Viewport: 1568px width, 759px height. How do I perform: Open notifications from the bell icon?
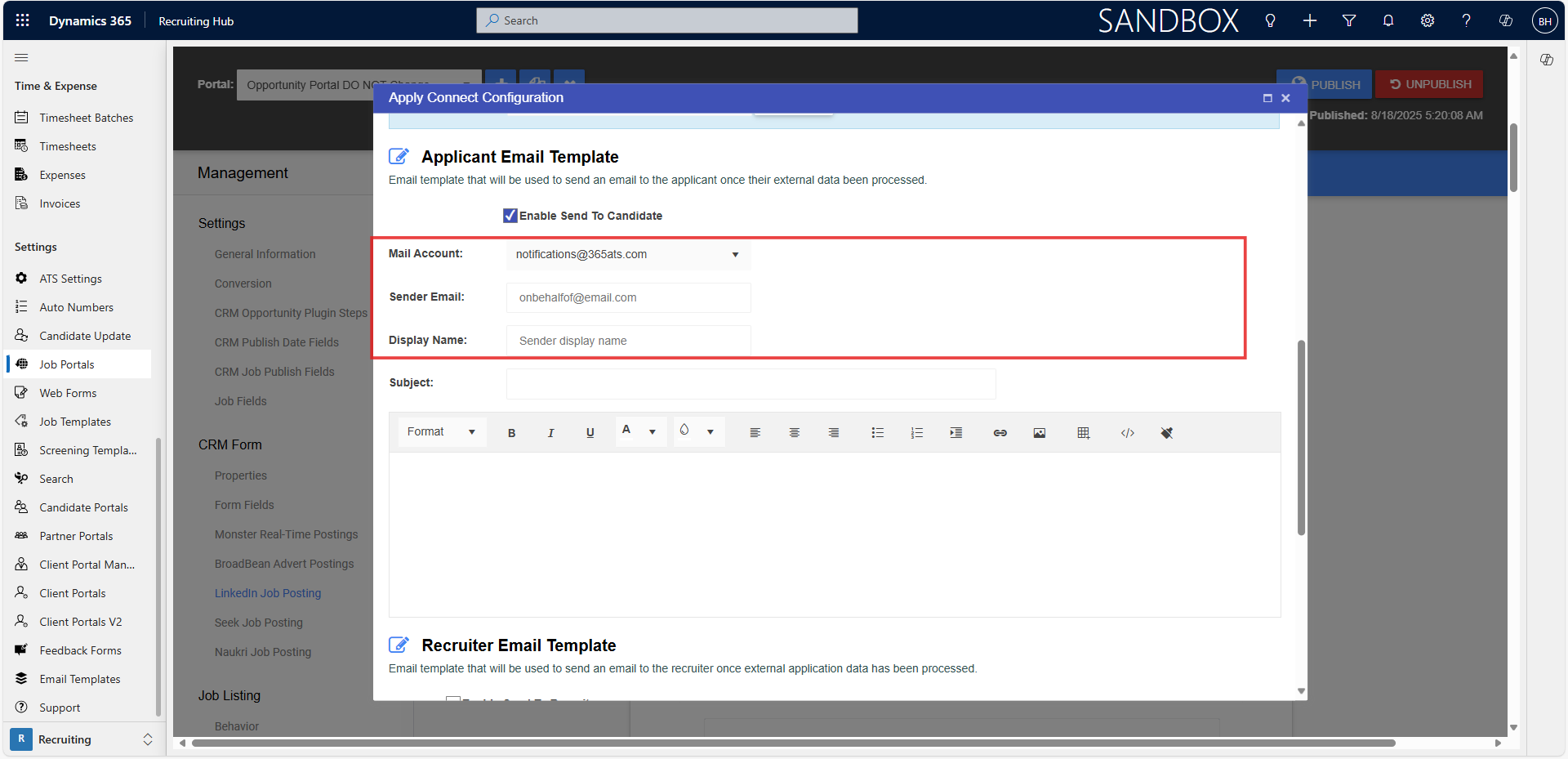click(x=1388, y=20)
